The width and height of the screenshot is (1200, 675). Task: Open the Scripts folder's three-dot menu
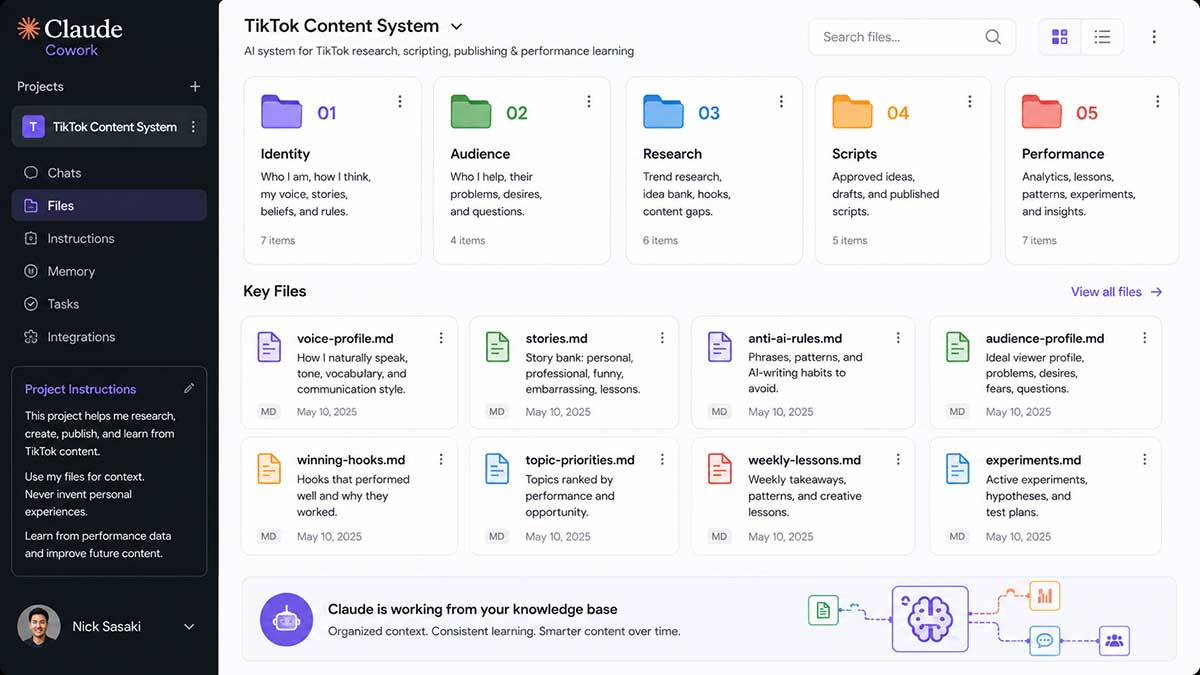coord(969,101)
